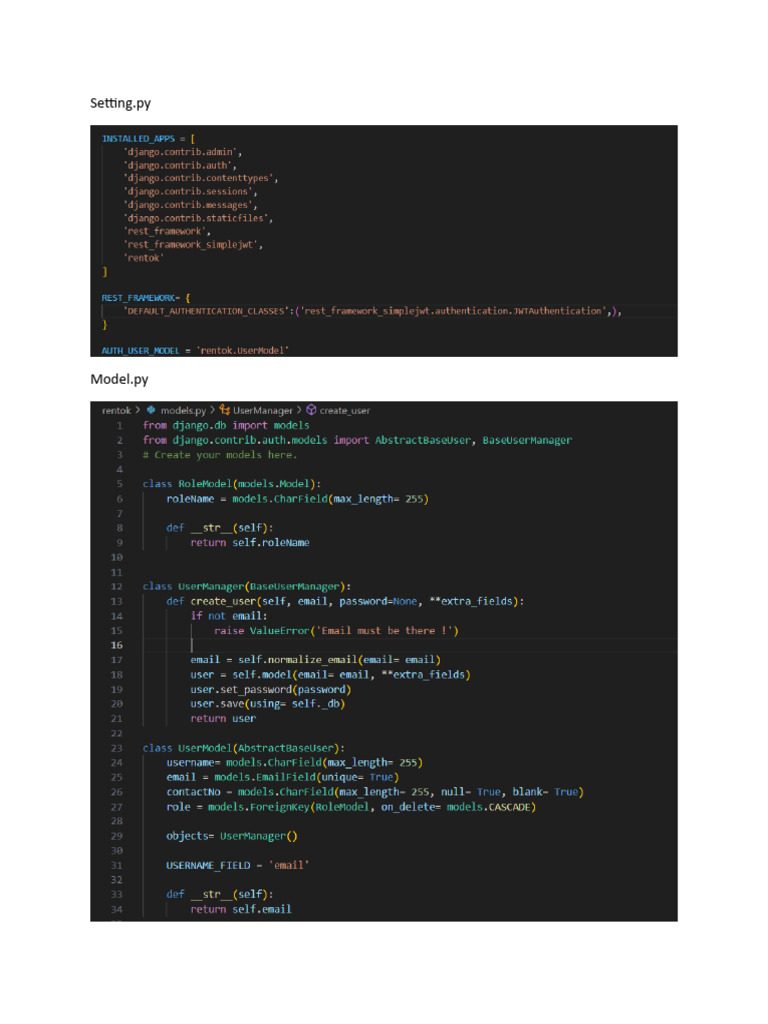Click the '# Create your models here.' comment
The height and width of the screenshot is (1024, 768).
[x=220, y=455]
